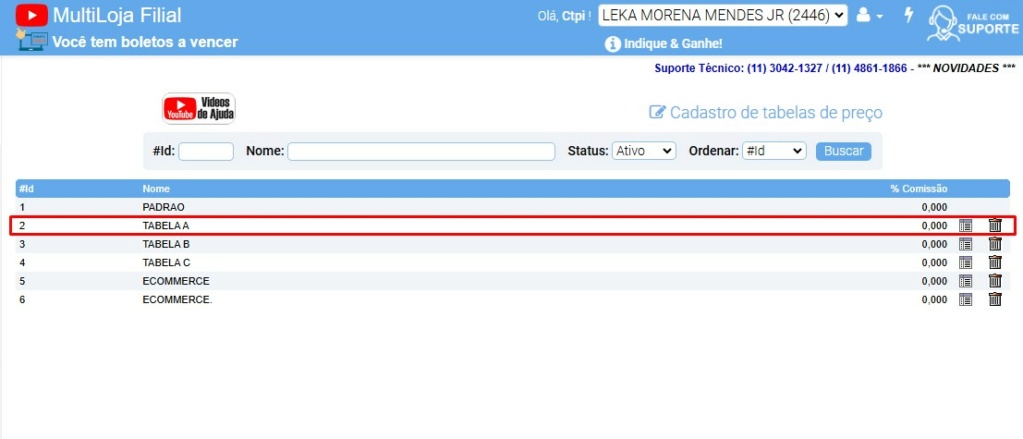Open price list icon for TABELA B
The width and height of the screenshot is (1023, 439).
(965, 244)
